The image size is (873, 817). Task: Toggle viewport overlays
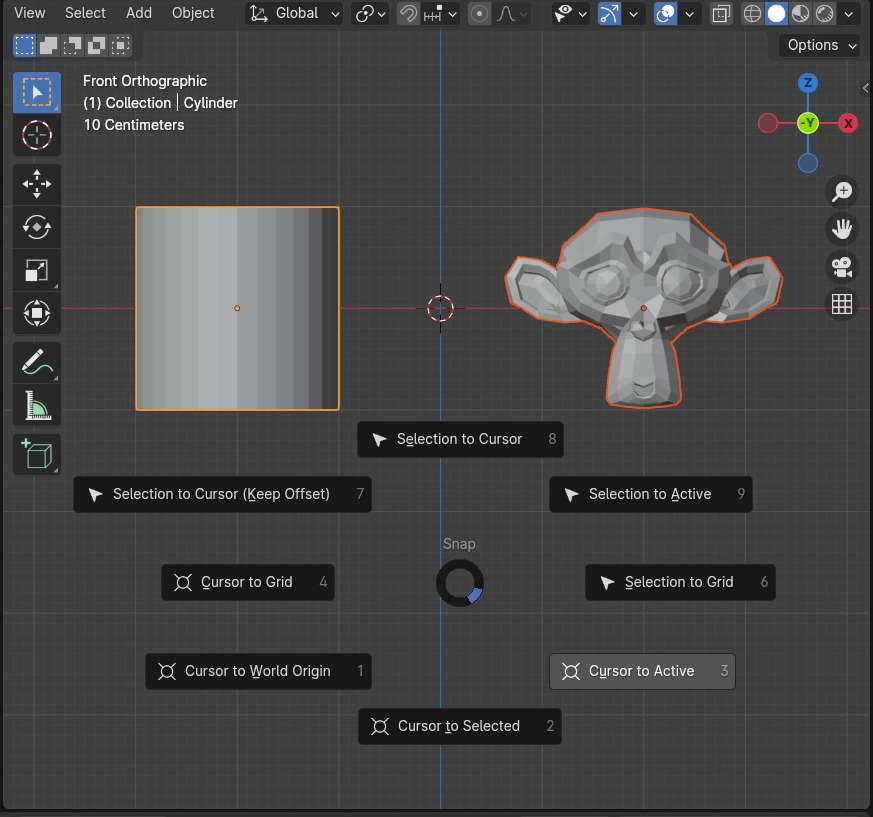[665, 13]
